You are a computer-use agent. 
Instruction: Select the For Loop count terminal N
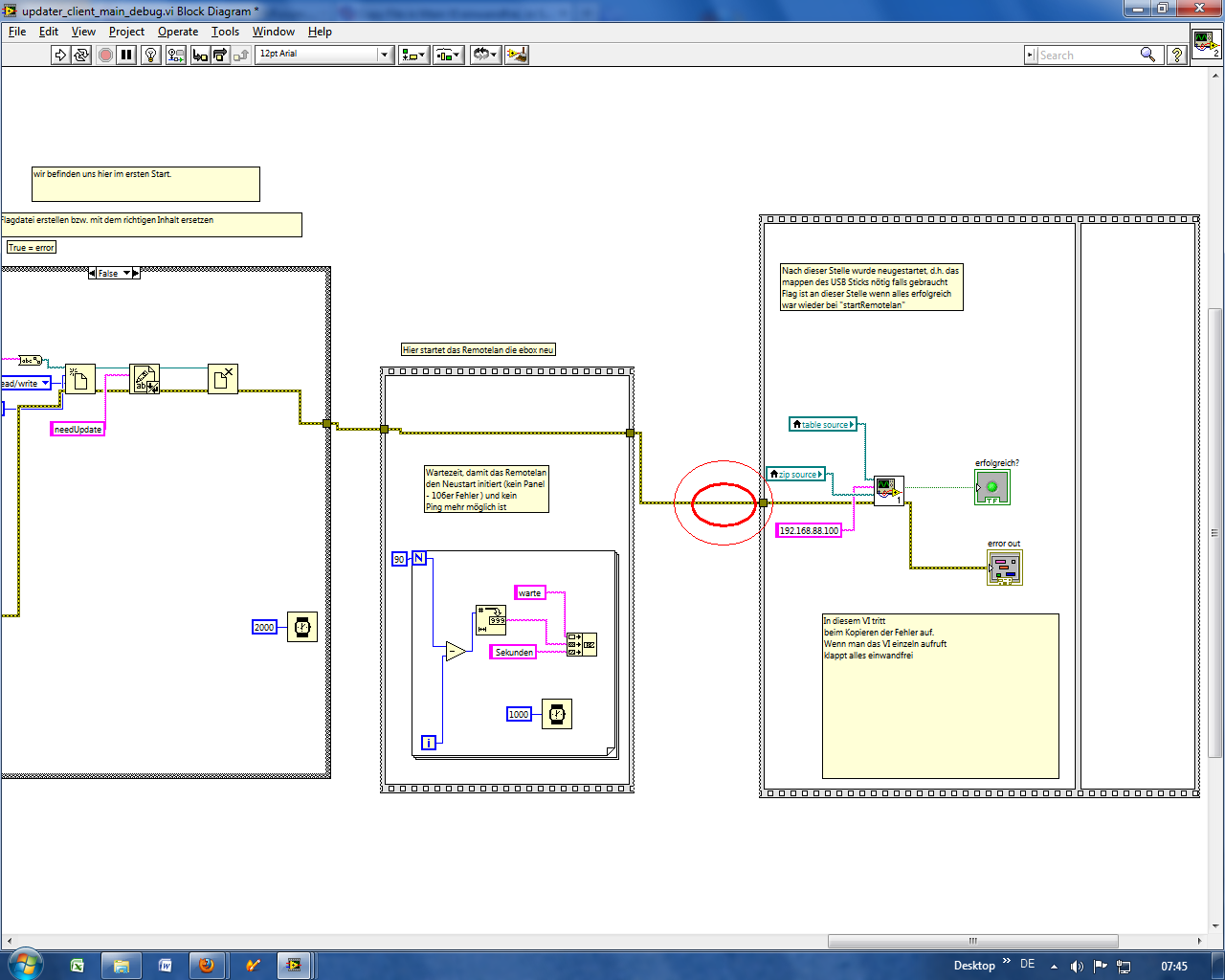pyautogui.click(x=419, y=558)
